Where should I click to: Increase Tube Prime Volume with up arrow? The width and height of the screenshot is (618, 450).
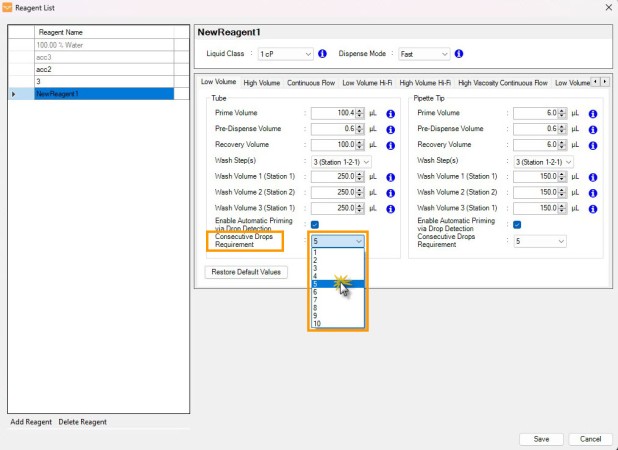pyautogui.click(x=359, y=111)
